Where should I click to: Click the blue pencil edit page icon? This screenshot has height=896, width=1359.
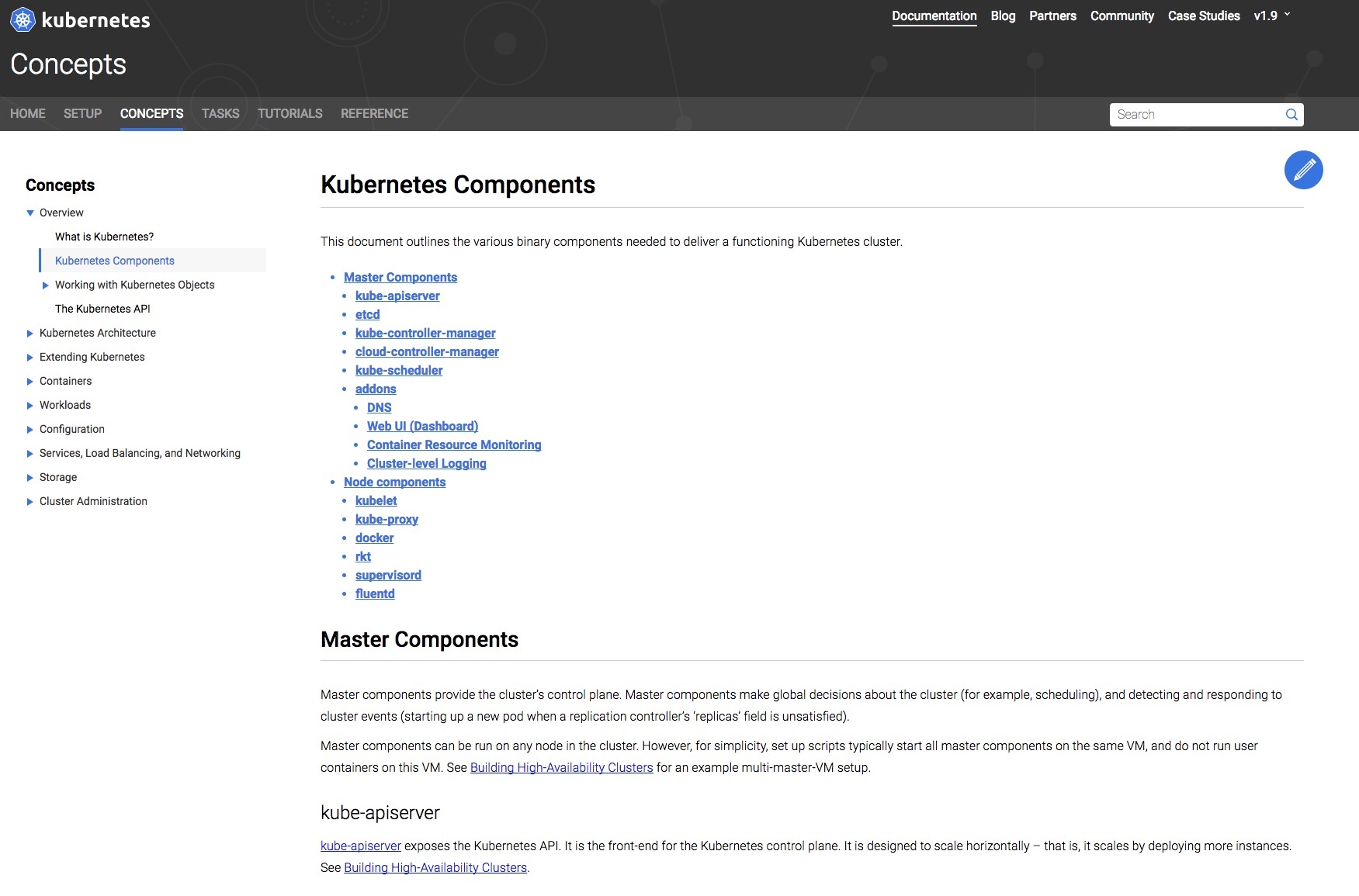point(1303,170)
